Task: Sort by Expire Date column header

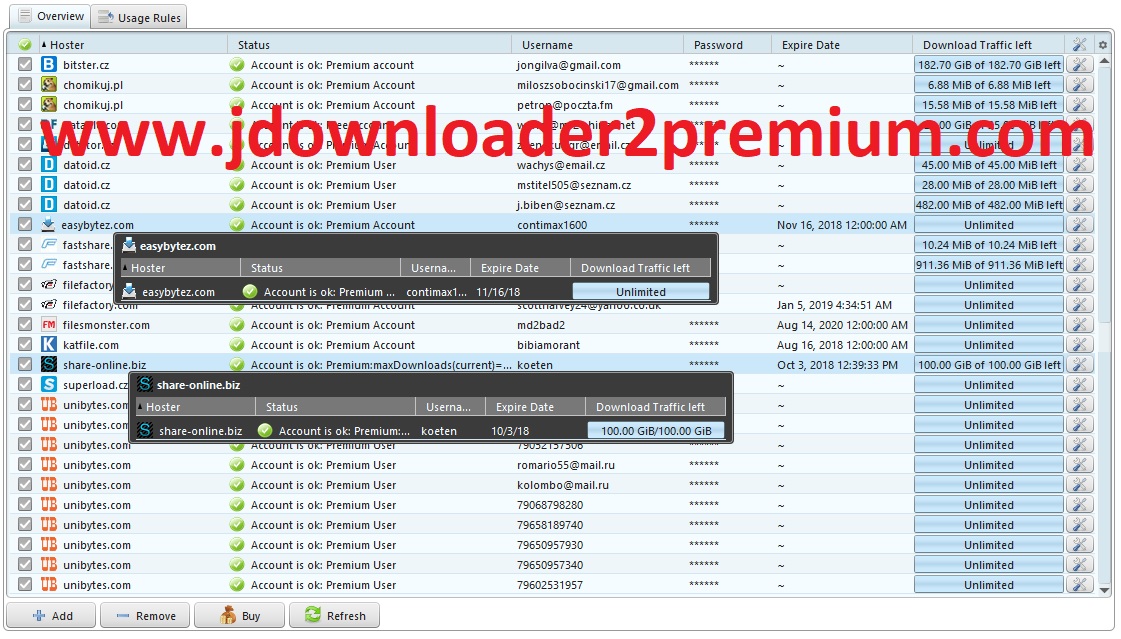Action: coord(841,44)
